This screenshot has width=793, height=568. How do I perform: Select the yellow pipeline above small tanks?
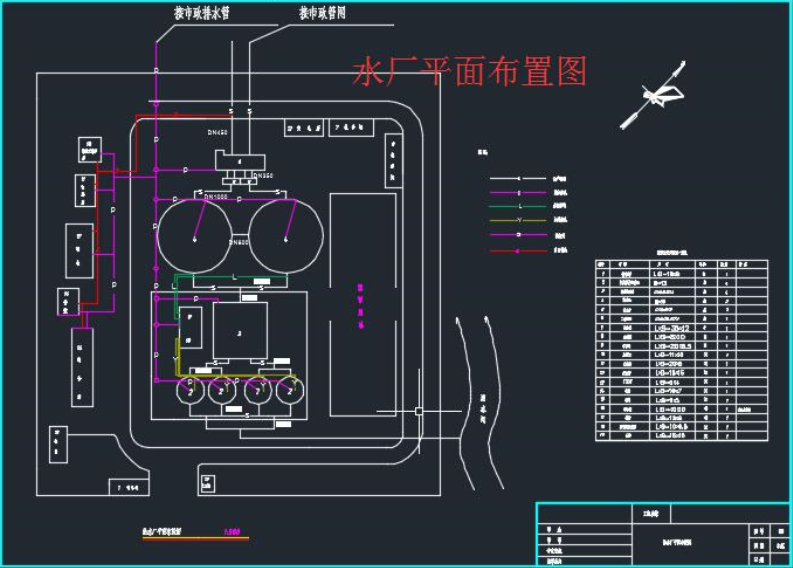coord(236,376)
